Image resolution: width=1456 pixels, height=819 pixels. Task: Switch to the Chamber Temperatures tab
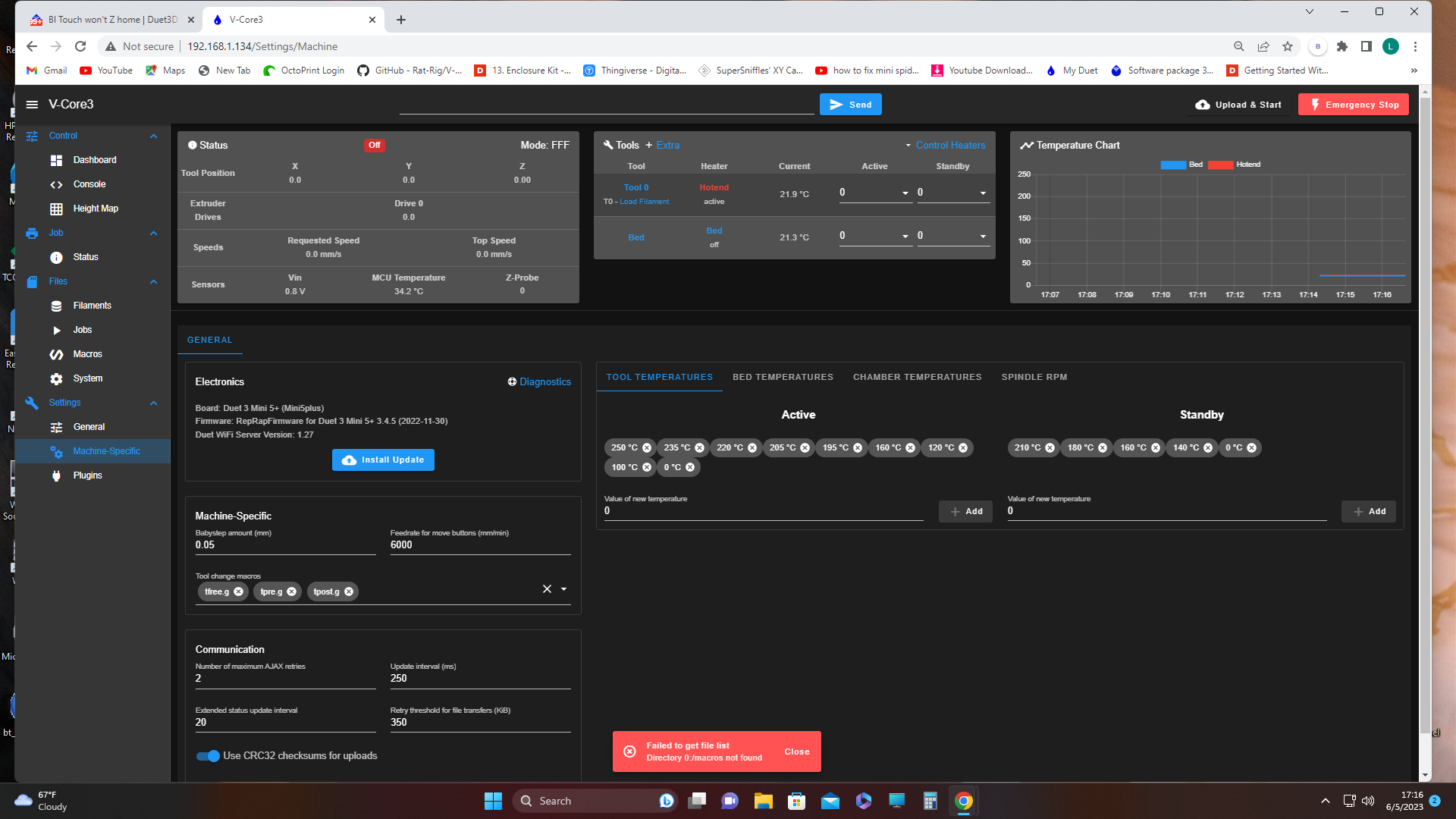tap(917, 377)
